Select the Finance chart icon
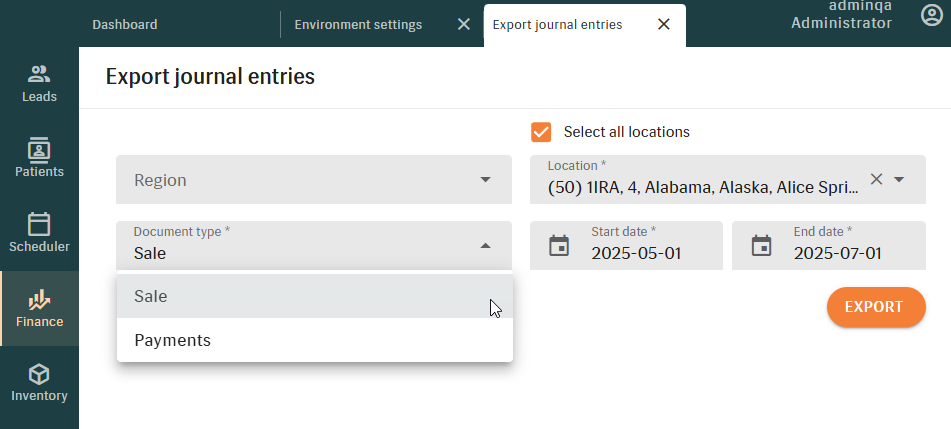Screen dimensions: 951x429 (39, 299)
